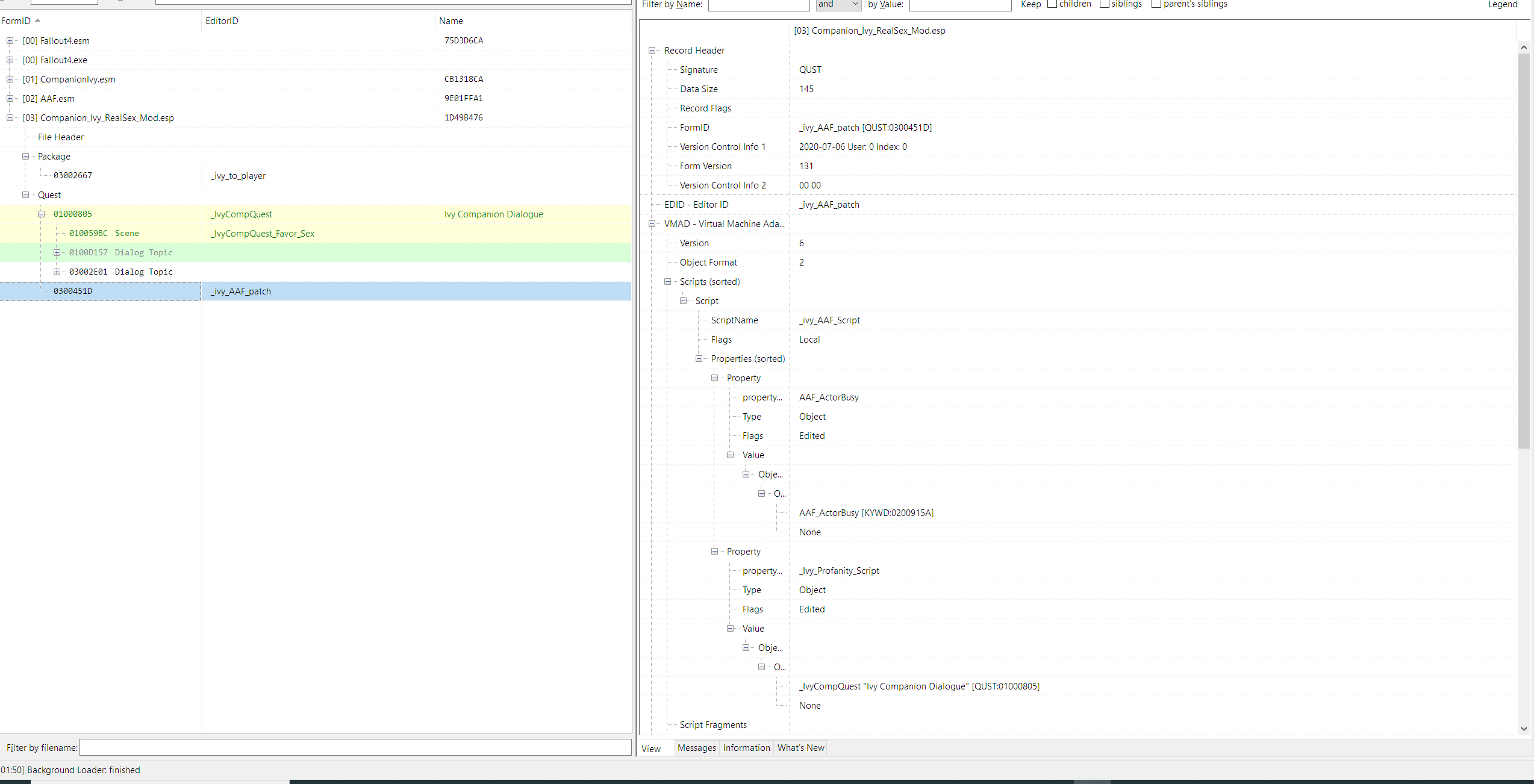The image size is (1534, 784).
Task: Click the right panel scroll-up arrow
Action: click(x=1524, y=47)
